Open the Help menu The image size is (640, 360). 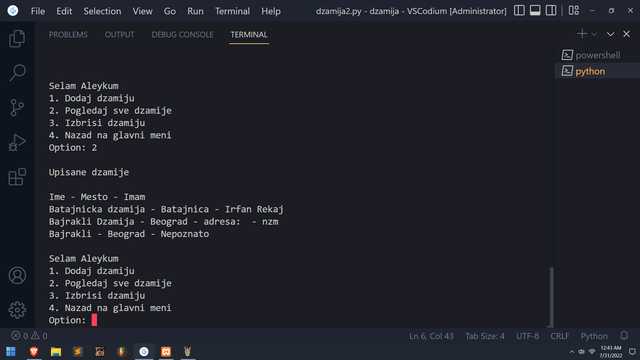(271, 11)
